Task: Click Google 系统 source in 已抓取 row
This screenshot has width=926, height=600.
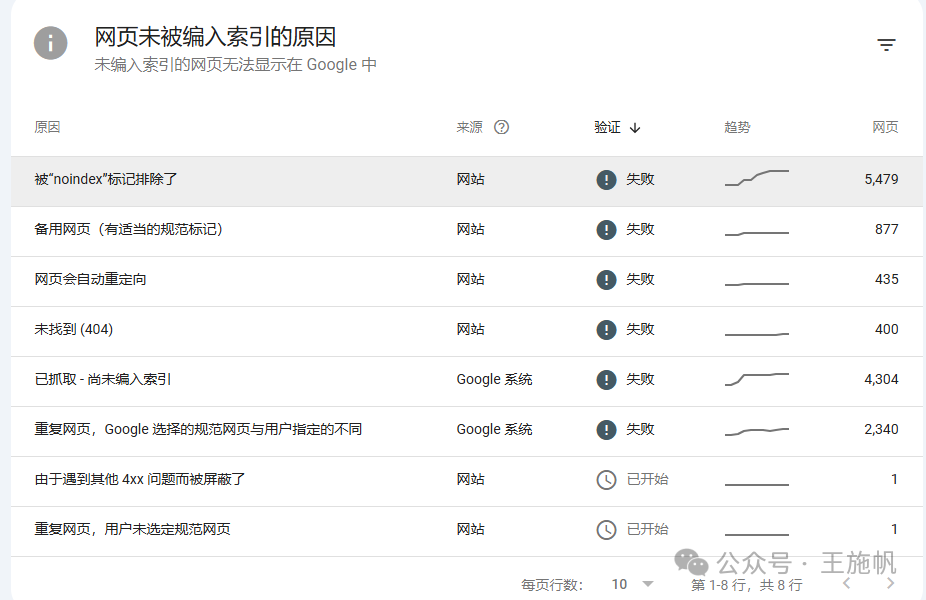Action: tap(494, 379)
